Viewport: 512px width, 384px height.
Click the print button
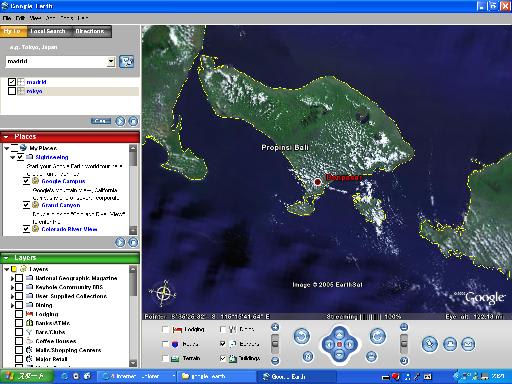coord(450,344)
